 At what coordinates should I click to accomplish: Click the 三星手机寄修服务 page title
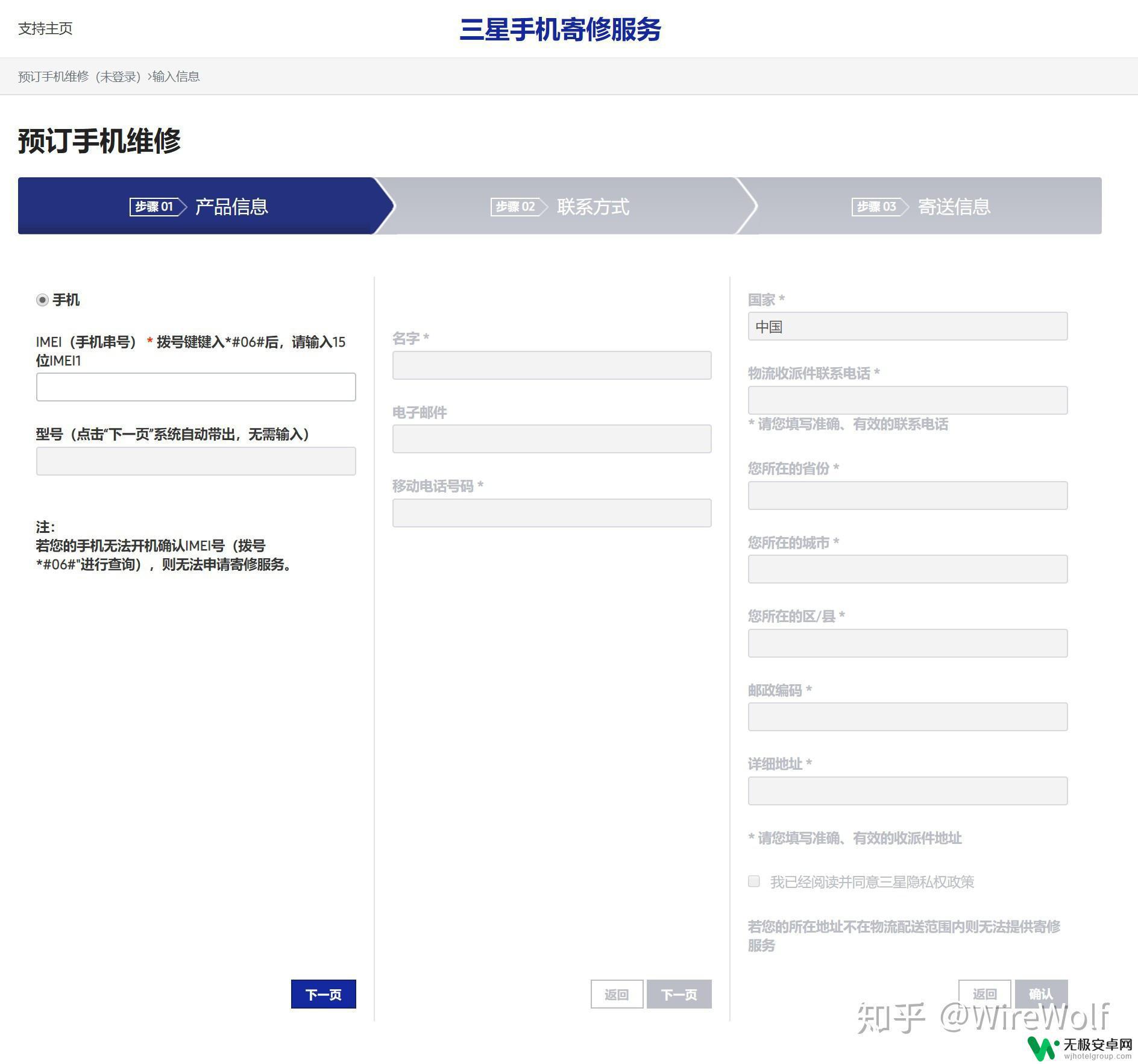[561, 29]
